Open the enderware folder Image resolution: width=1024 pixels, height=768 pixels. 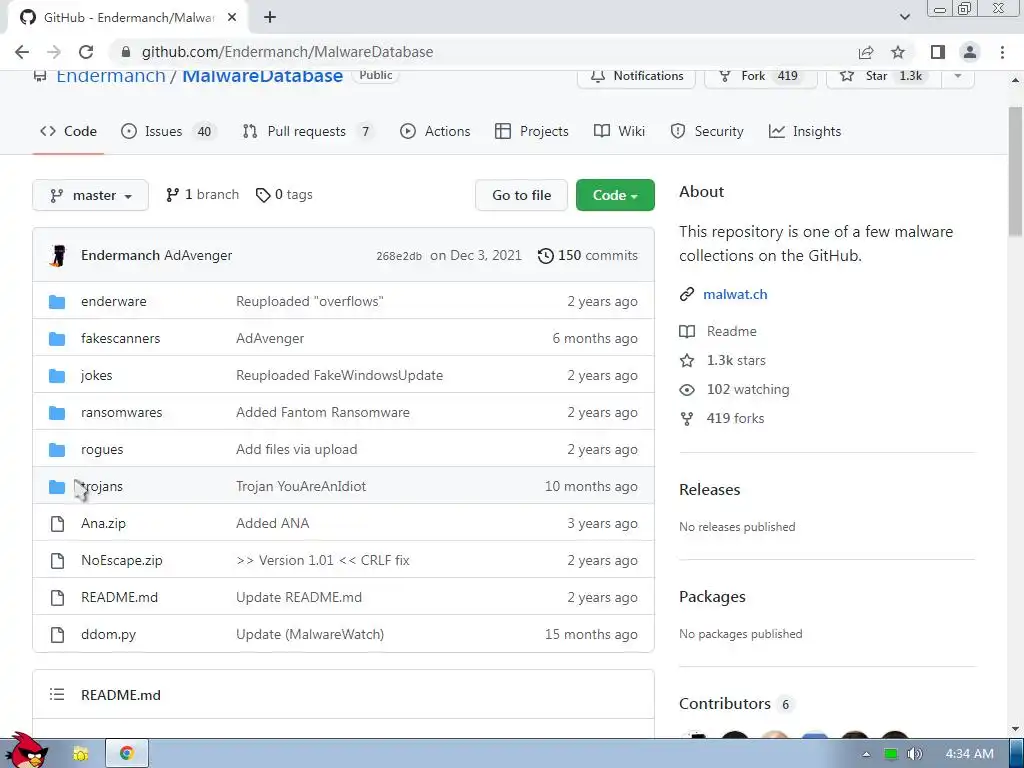click(114, 302)
